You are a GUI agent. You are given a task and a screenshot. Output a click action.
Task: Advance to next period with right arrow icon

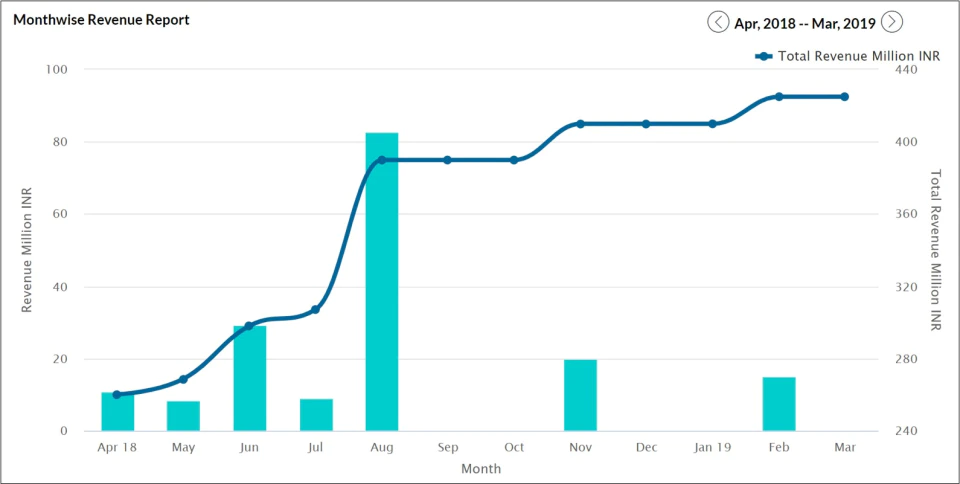click(892, 22)
